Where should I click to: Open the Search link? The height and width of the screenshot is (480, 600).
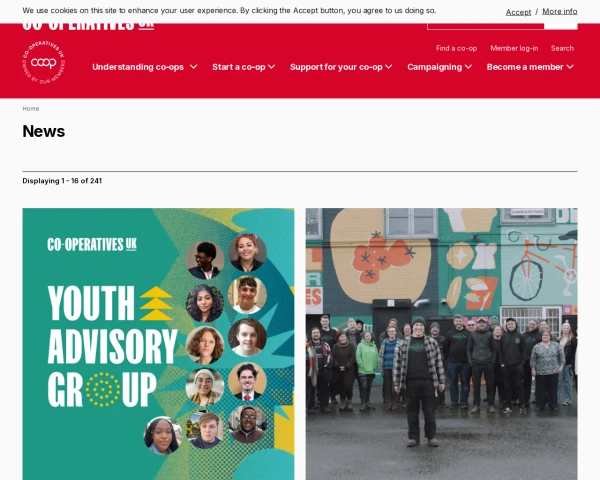[x=562, y=48]
